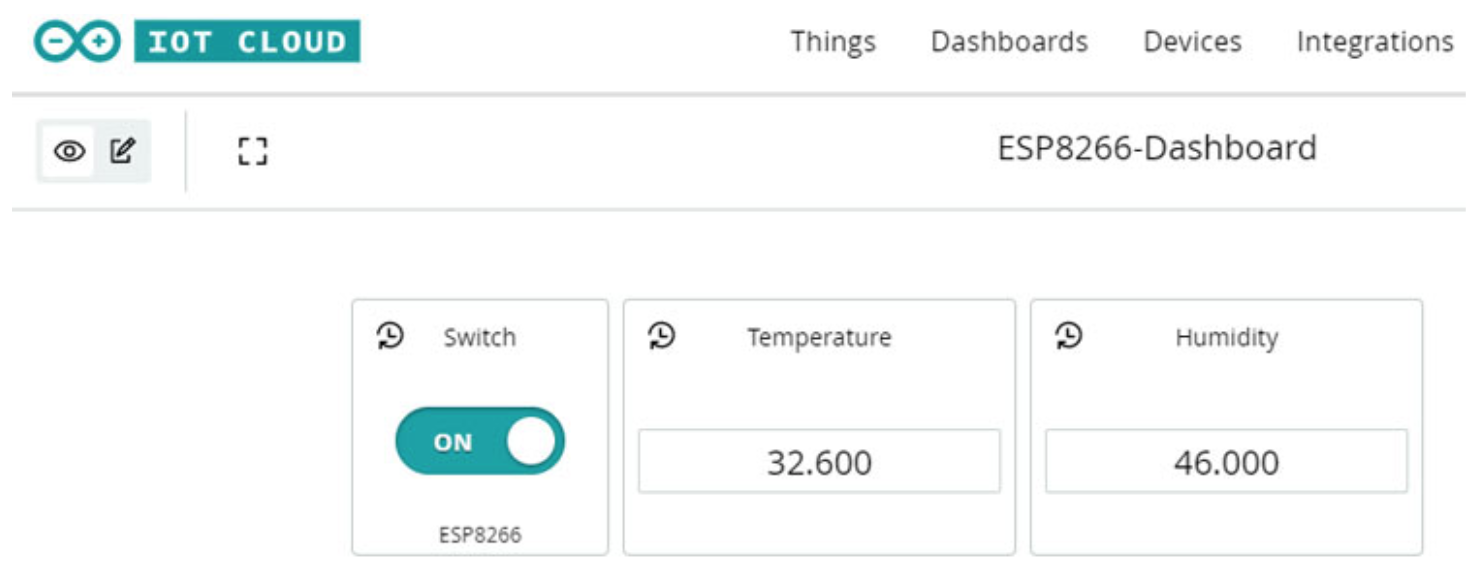Select the Temperature value field 32.600
The height and width of the screenshot is (586, 1476).
tap(819, 461)
